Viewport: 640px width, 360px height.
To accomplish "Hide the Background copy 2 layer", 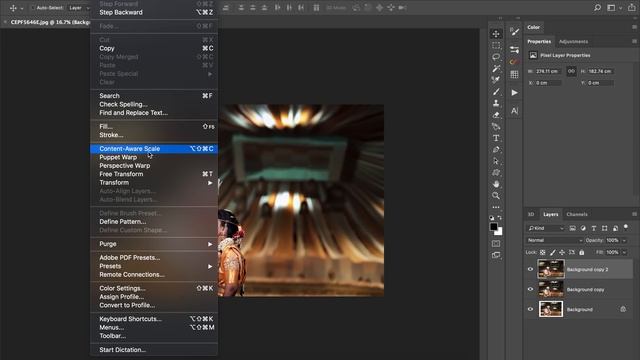I will tap(530, 269).
